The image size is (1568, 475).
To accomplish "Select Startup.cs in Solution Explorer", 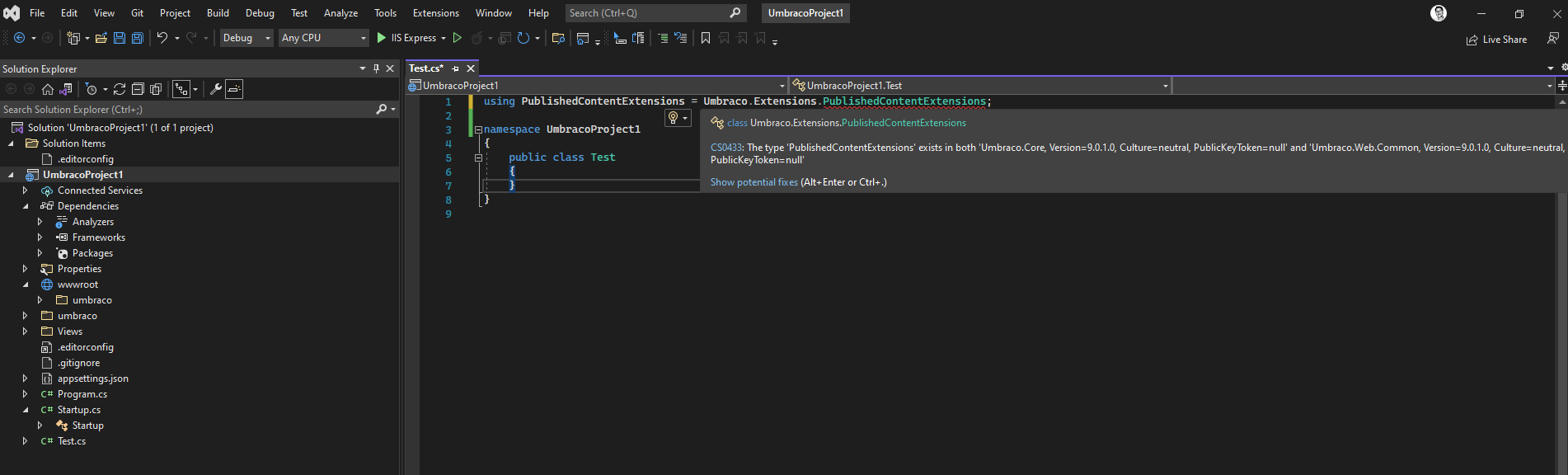I will (x=79, y=410).
